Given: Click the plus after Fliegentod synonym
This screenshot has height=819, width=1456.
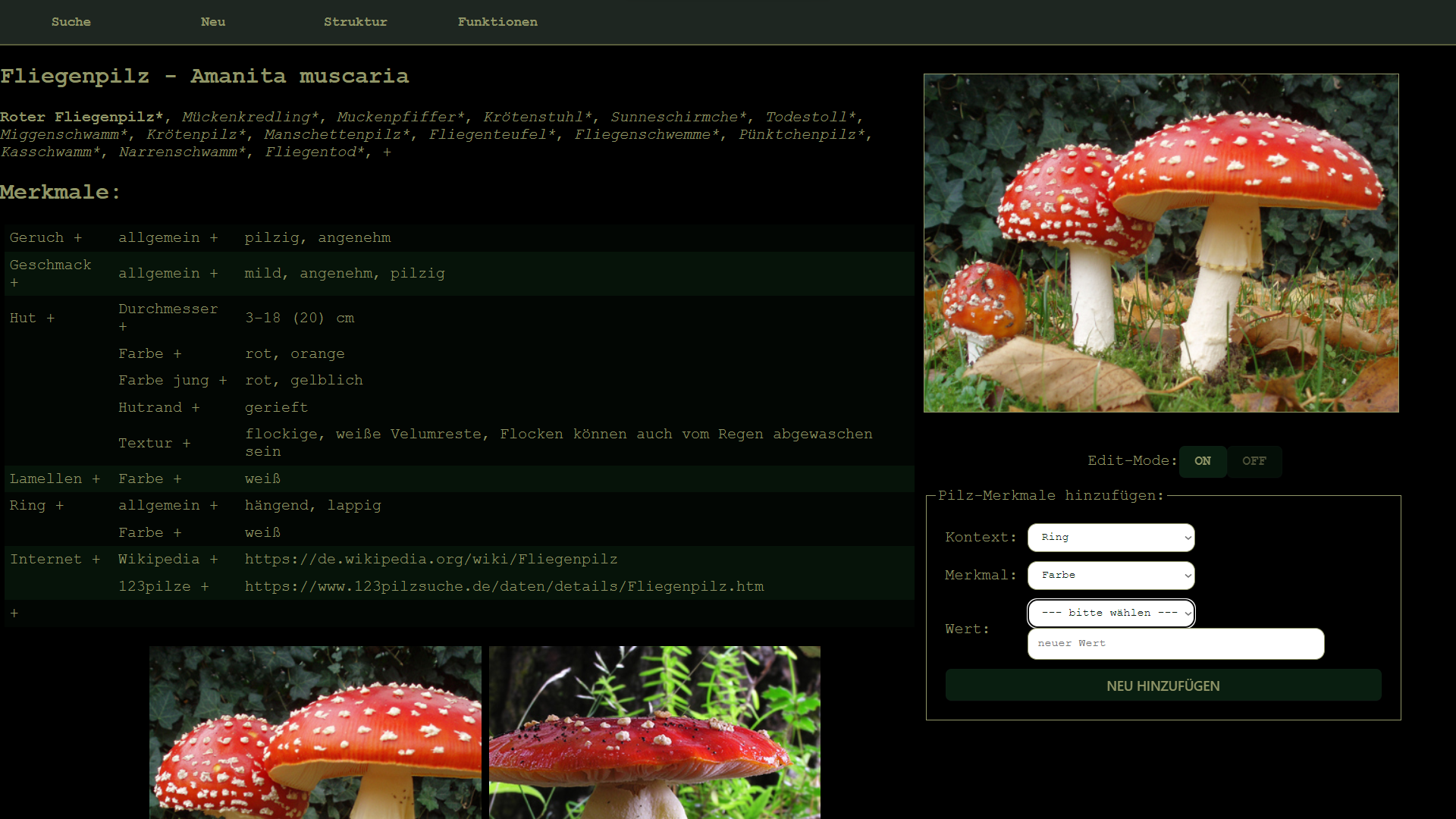Looking at the screenshot, I should click(x=387, y=152).
